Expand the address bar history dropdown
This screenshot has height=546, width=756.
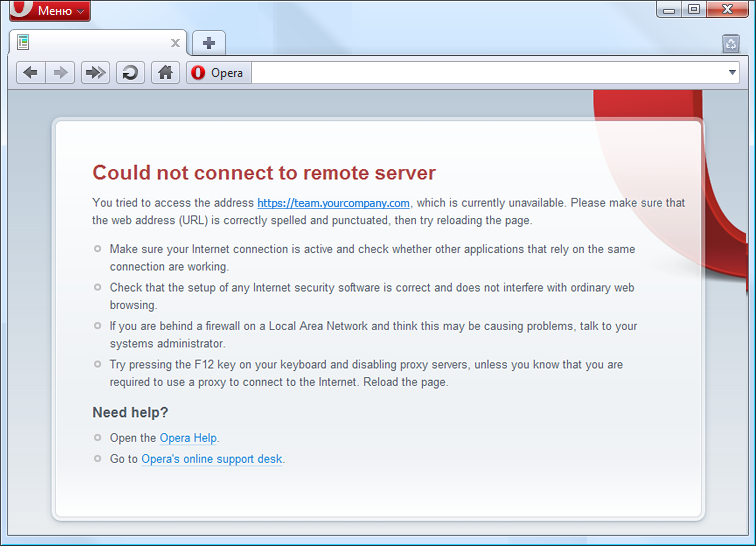[x=732, y=73]
